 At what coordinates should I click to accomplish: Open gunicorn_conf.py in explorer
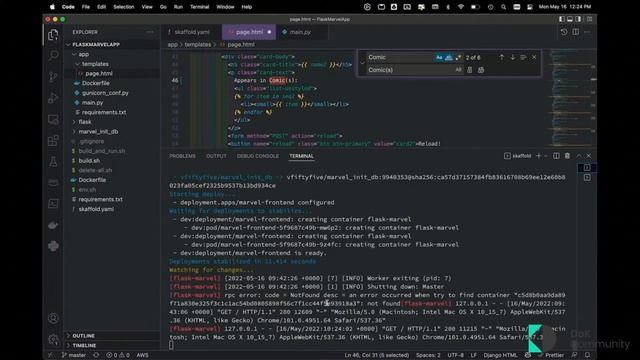coord(105,93)
